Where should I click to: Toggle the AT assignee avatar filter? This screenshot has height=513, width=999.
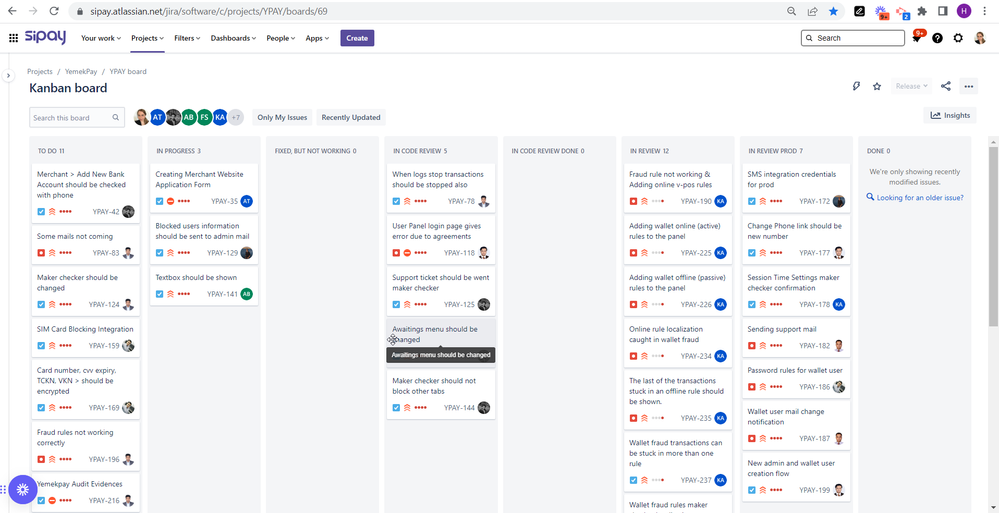(x=157, y=117)
